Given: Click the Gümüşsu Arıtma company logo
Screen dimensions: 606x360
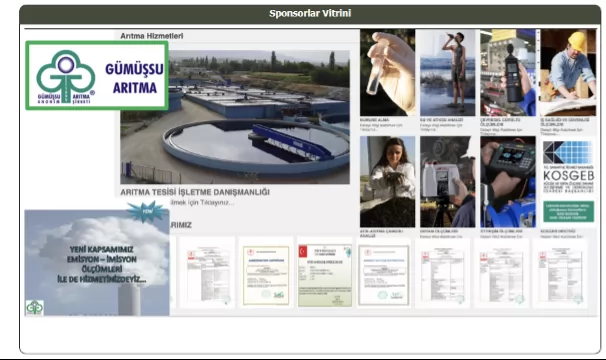Looking at the screenshot, I should [x=97, y=76].
